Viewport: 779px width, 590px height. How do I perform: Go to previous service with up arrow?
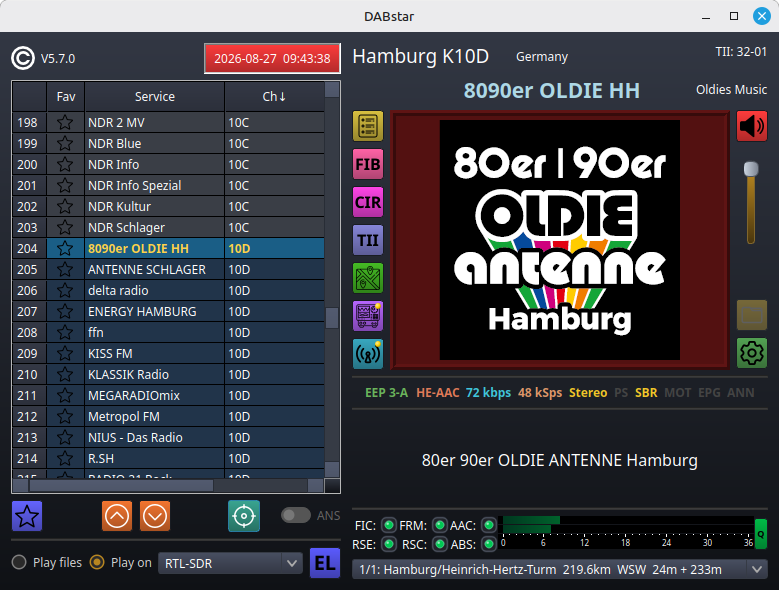[x=117, y=516]
